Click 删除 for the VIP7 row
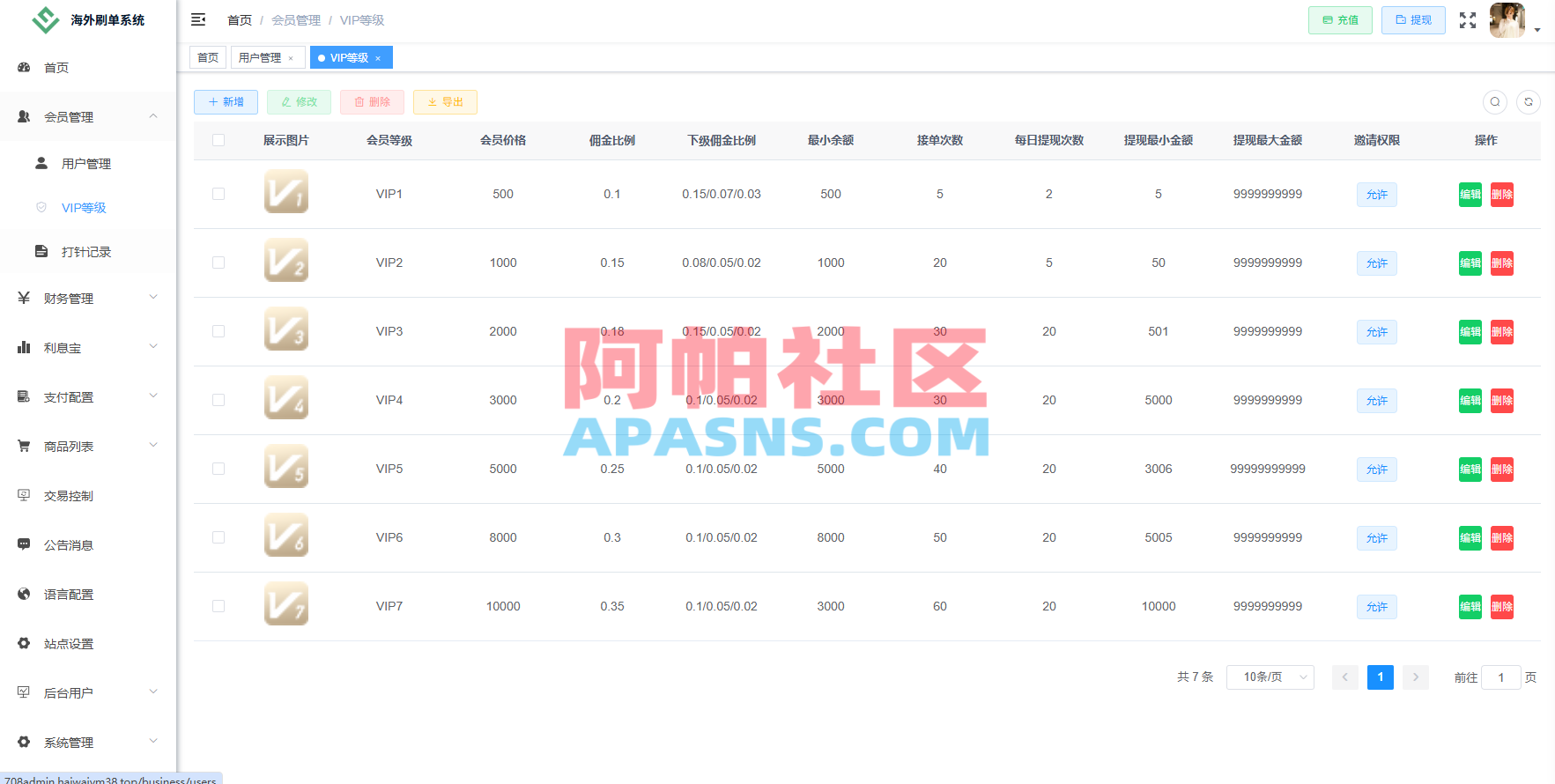This screenshot has height=784, width=1555. pos(1502,607)
